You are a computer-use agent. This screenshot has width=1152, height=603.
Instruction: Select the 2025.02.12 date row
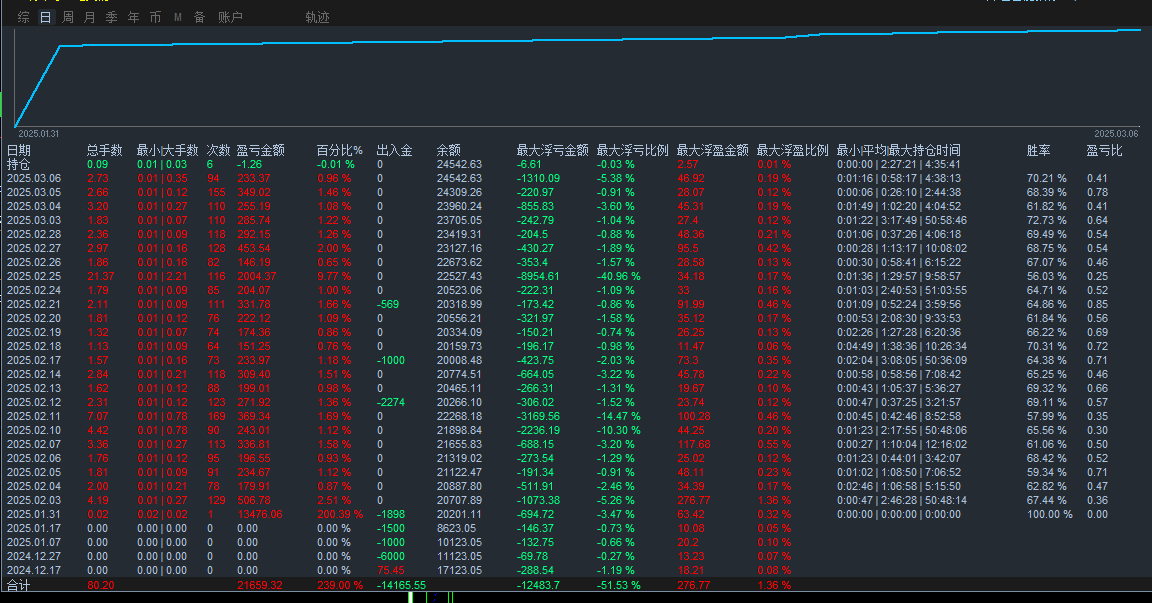(34, 402)
